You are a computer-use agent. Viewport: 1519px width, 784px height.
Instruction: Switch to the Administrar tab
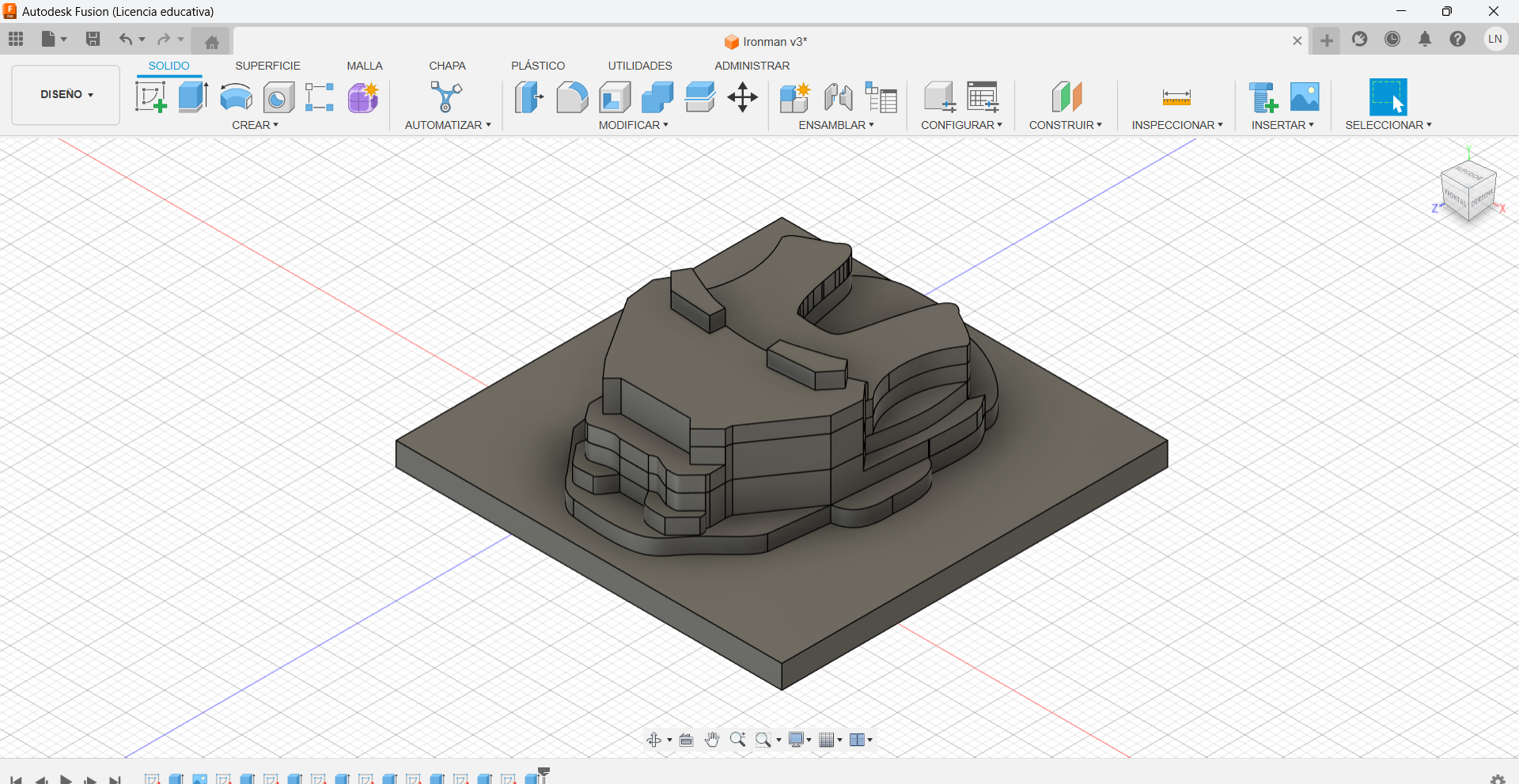click(x=752, y=66)
